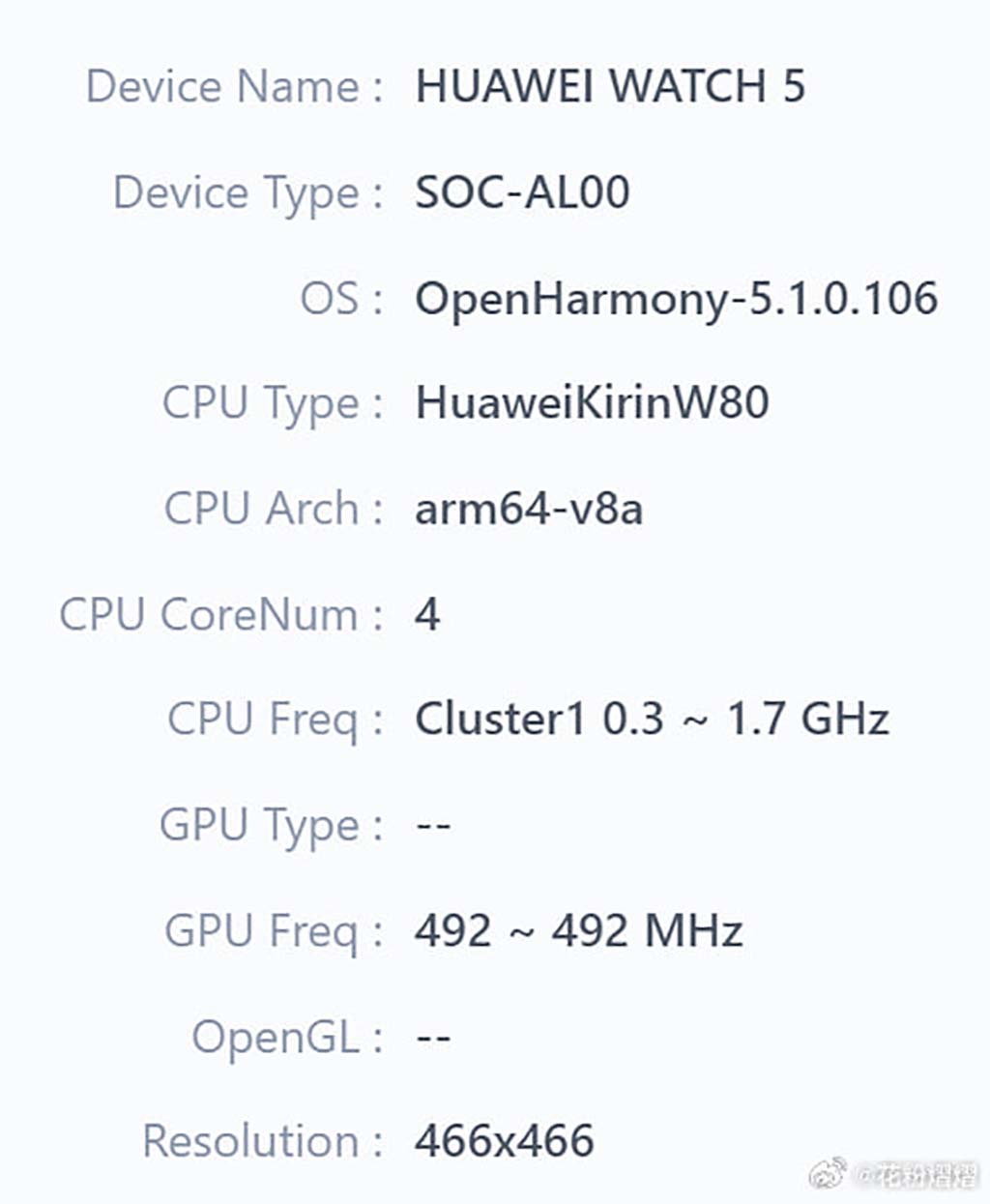Select the 466x466 resolution value
Screen dimensions: 990x1204
(x=504, y=1141)
